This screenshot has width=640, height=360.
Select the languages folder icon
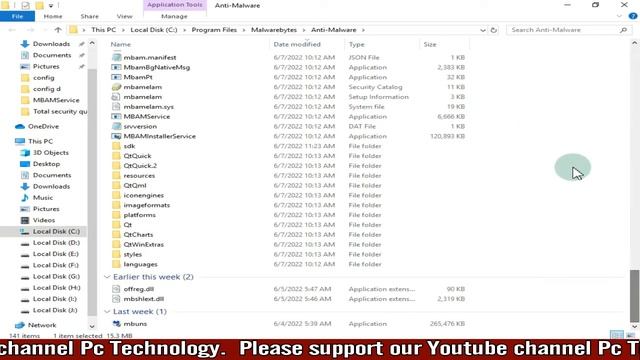click(116, 264)
